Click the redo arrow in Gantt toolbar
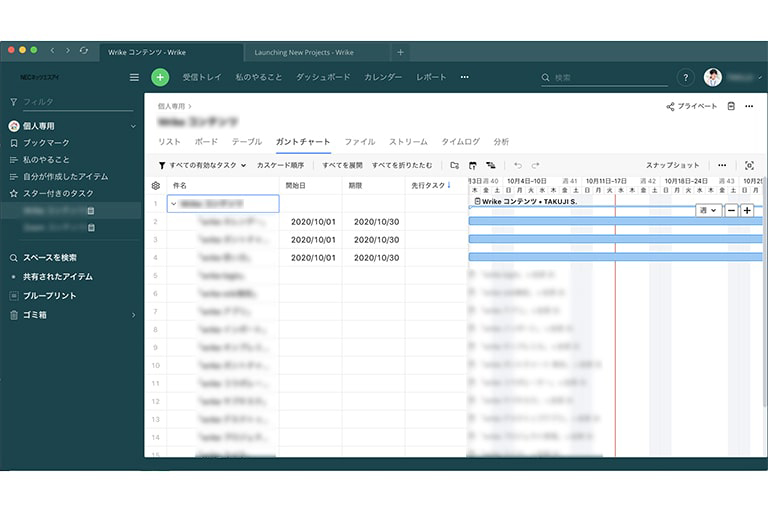This screenshot has width=768, height=512. pos(535,165)
